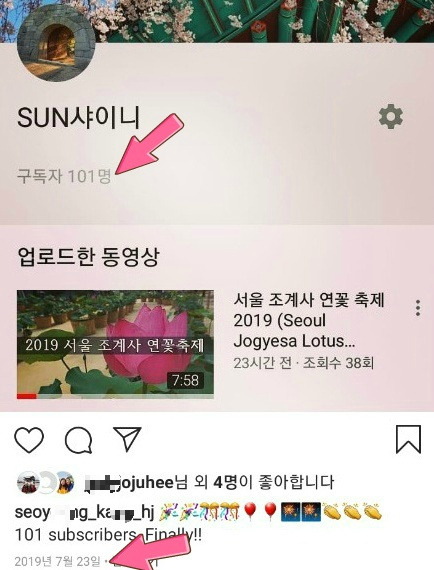Tap the first liker avatar in likes row

(x=28, y=482)
